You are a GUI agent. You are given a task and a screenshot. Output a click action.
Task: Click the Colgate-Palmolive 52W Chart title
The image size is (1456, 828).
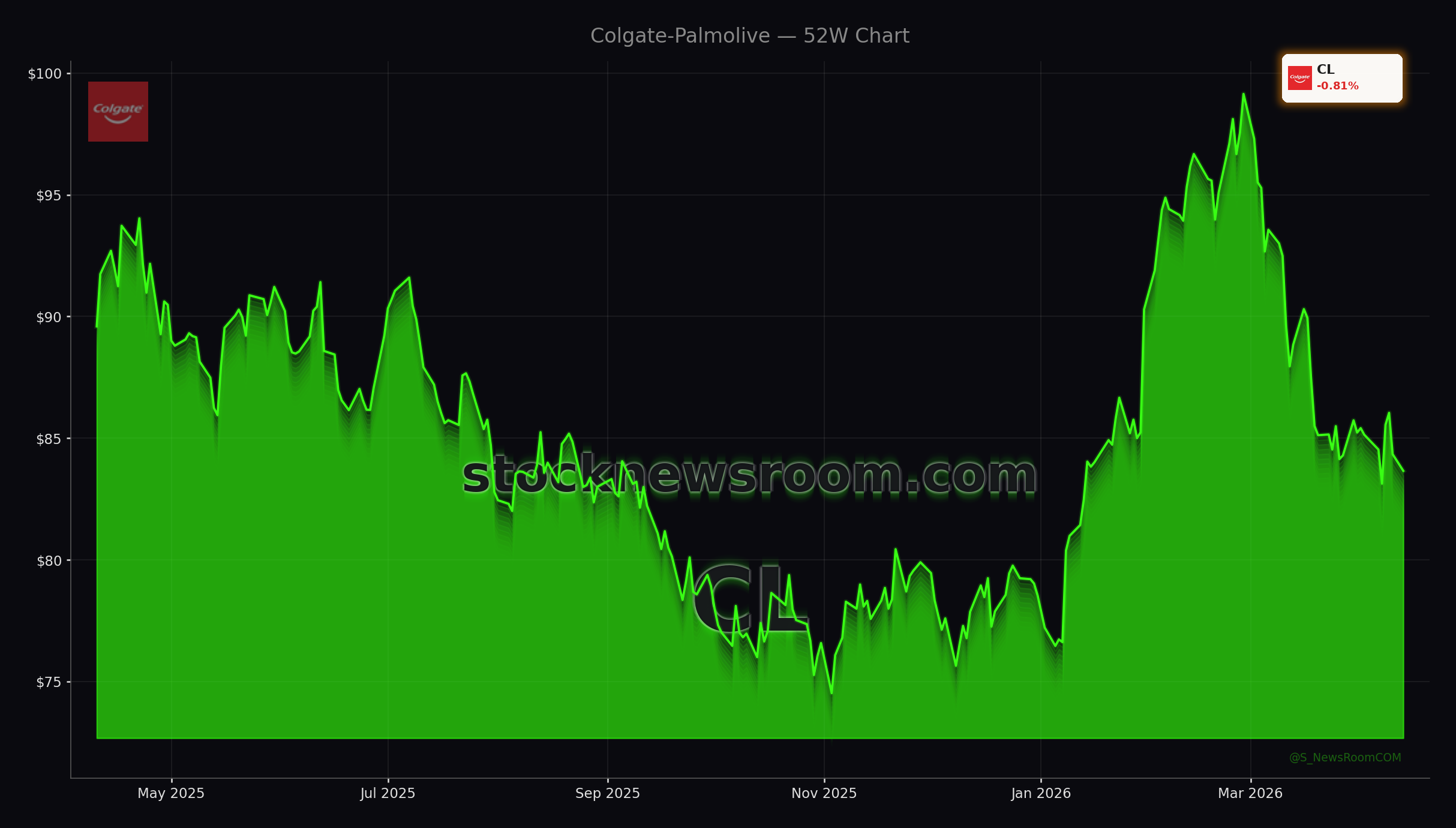(x=749, y=36)
